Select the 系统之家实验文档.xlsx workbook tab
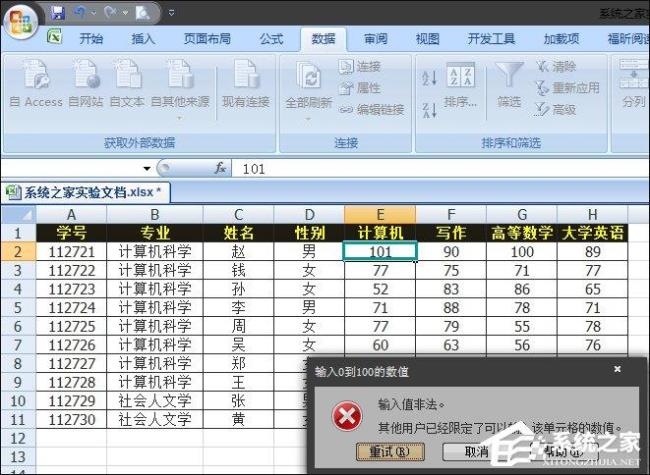The height and width of the screenshot is (475, 650). coord(85,192)
